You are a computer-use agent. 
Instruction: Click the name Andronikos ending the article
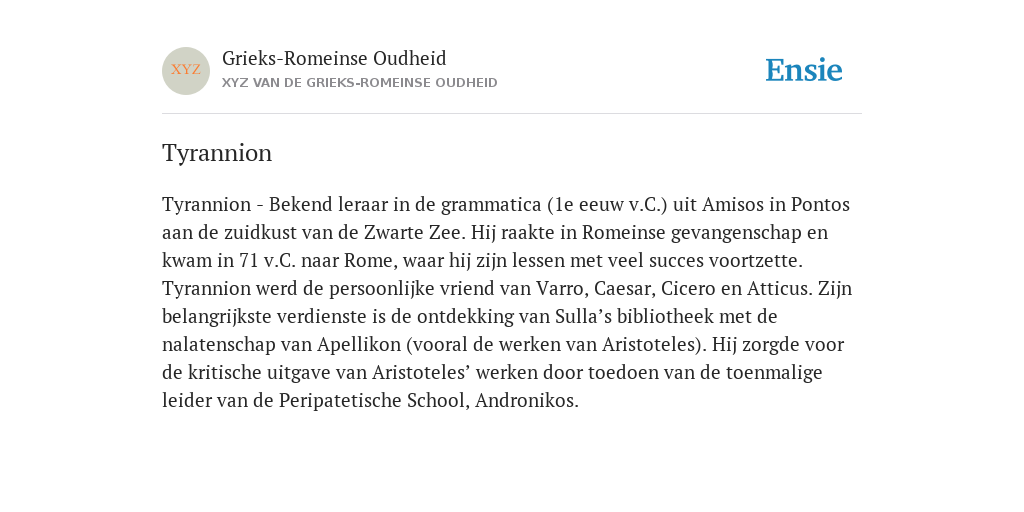526,401
